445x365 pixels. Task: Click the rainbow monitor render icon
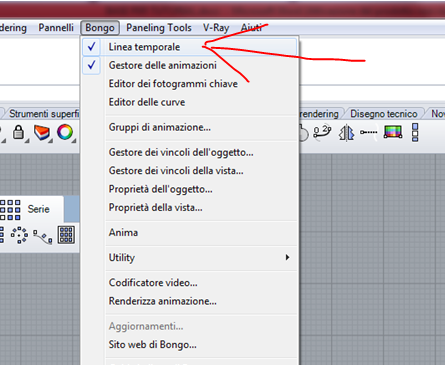tap(393, 132)
